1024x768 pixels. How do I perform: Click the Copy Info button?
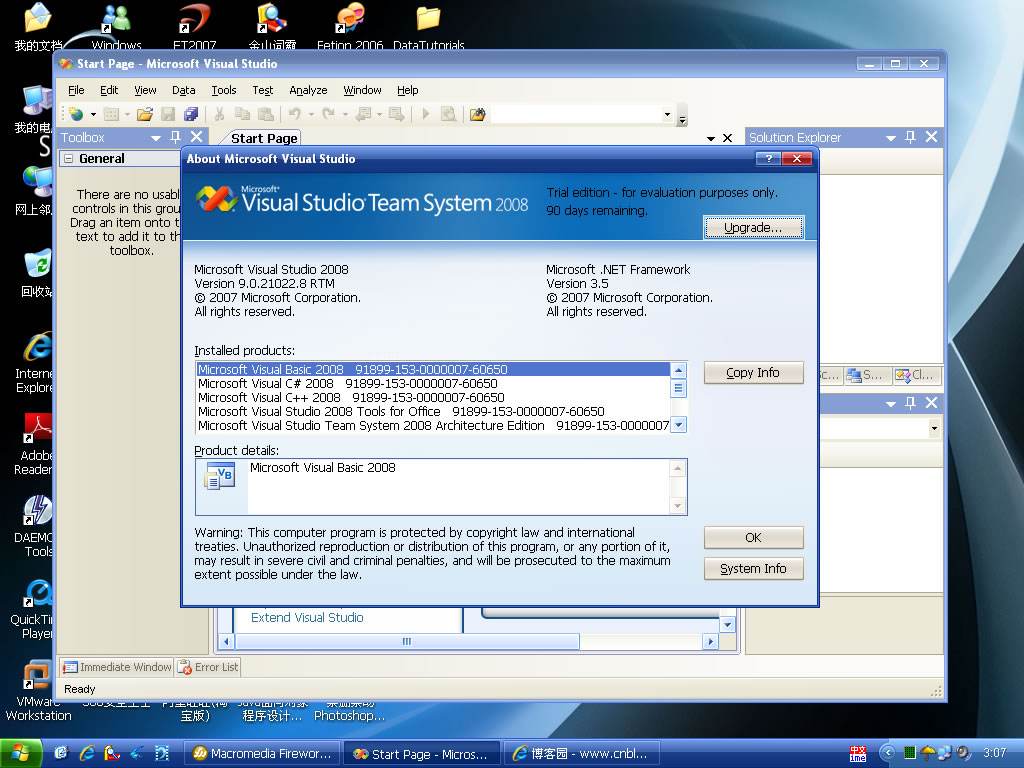(753, 373)
